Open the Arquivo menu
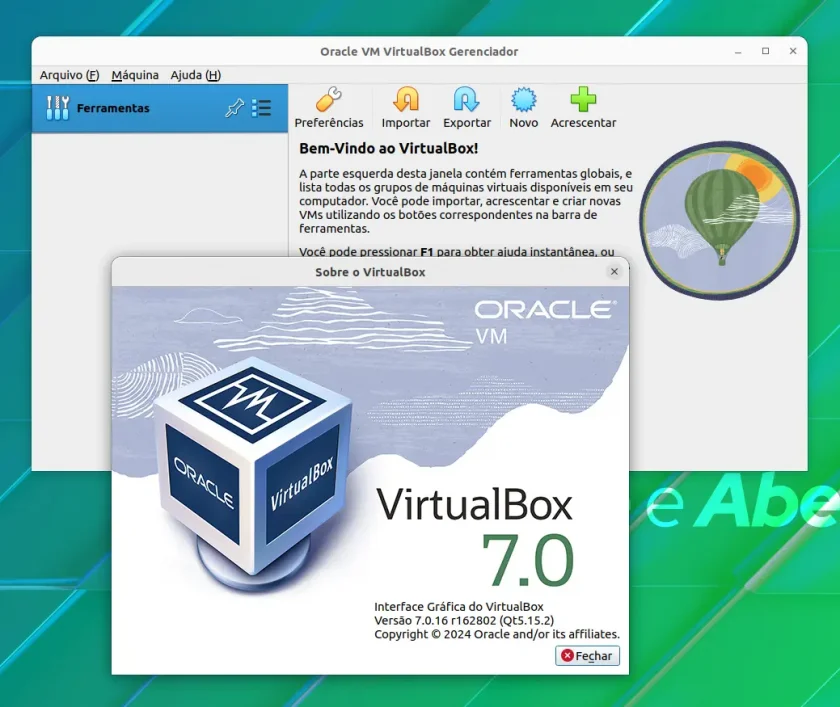Viewport: 840px width, 707px height. pos(70,75)
